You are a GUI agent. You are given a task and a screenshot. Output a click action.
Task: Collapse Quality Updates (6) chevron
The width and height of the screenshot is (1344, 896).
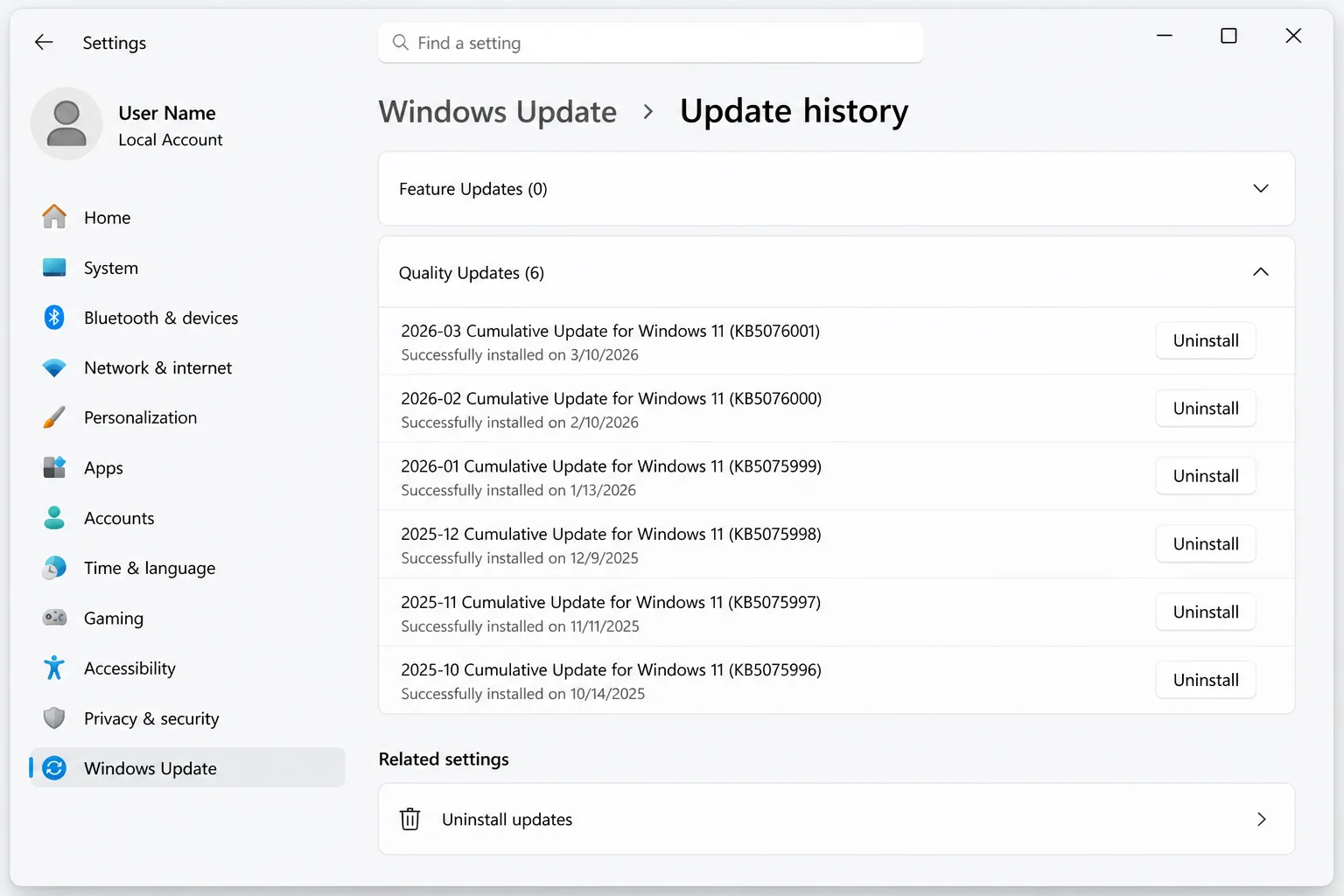click(x=1261, y=272)
